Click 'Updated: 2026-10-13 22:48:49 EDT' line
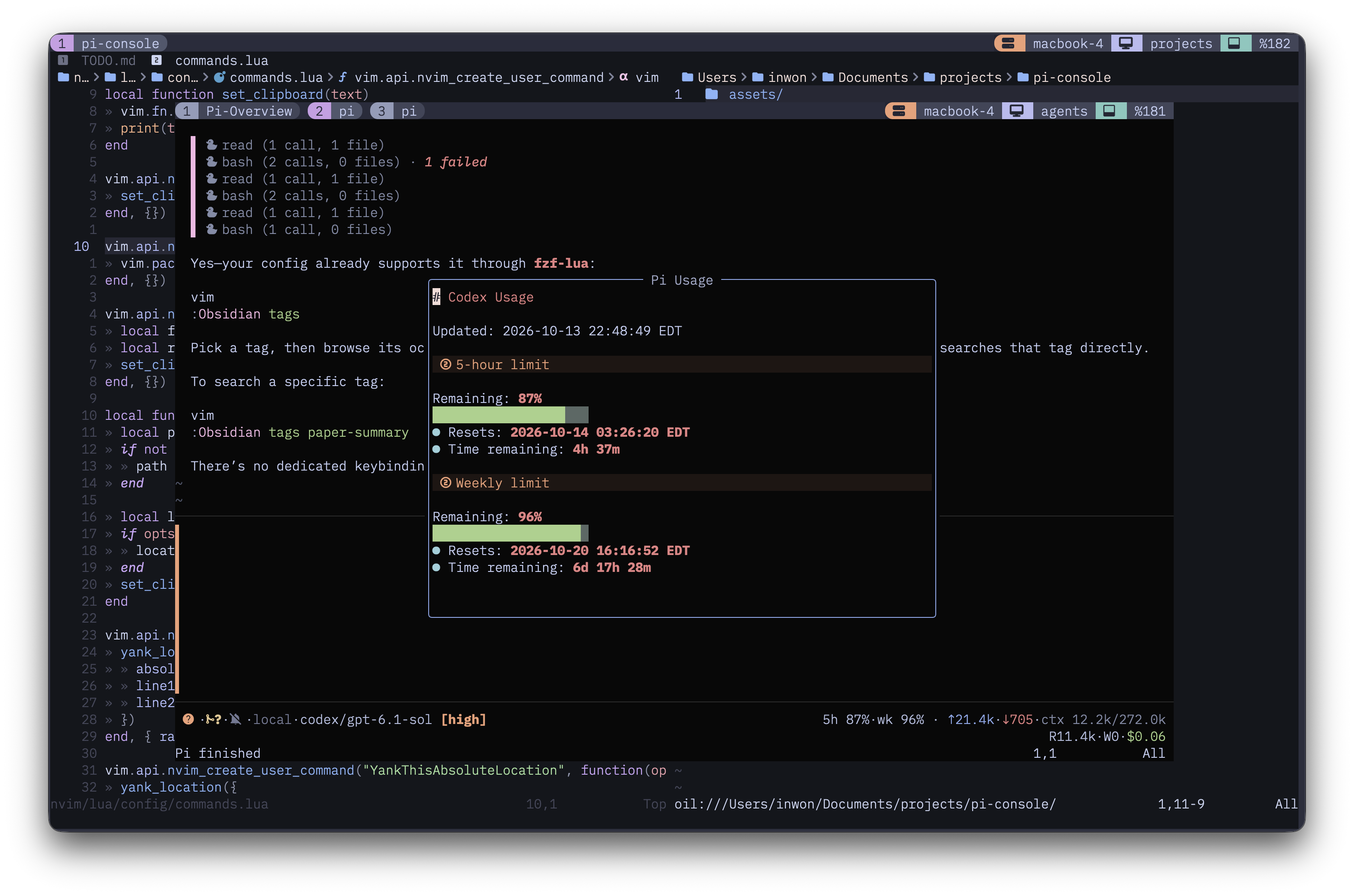The image size is (1354, 896). coord(557,331)
